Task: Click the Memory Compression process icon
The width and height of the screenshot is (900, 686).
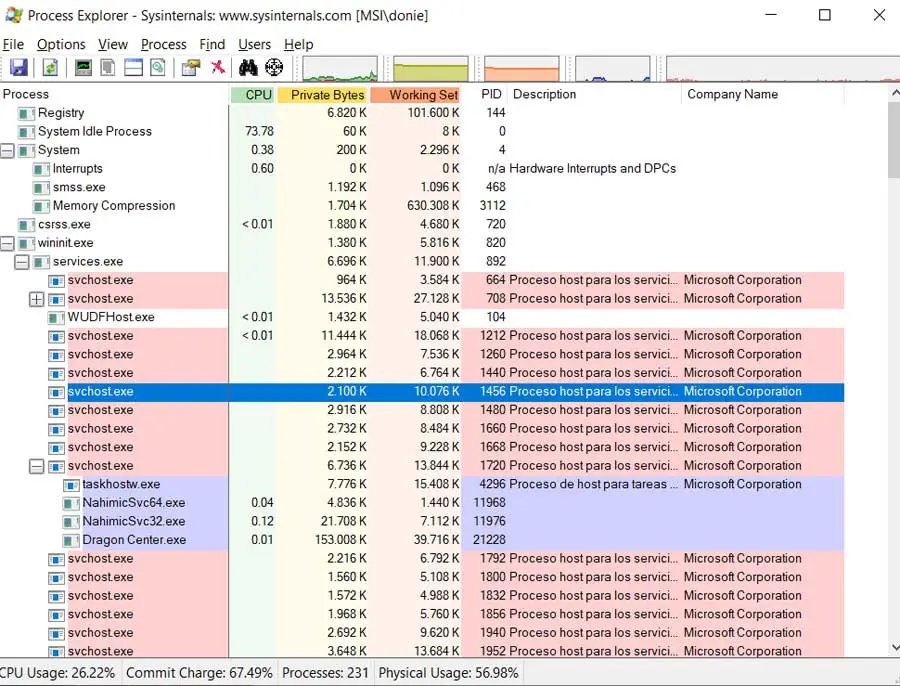Action: coord(41,206)
